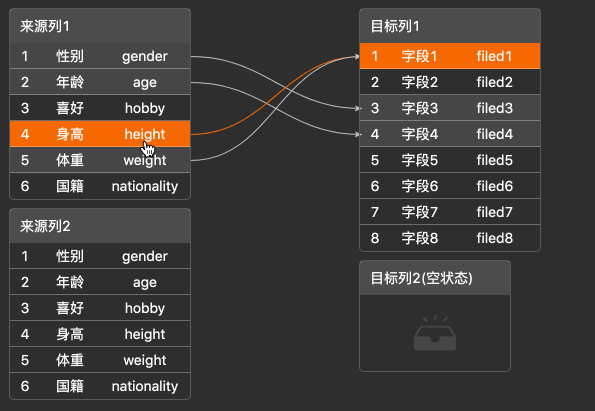Viewport: 595px width, 411px height.
Task: Click the empty inbox icon in 目标列2
Action: (435, 333)
